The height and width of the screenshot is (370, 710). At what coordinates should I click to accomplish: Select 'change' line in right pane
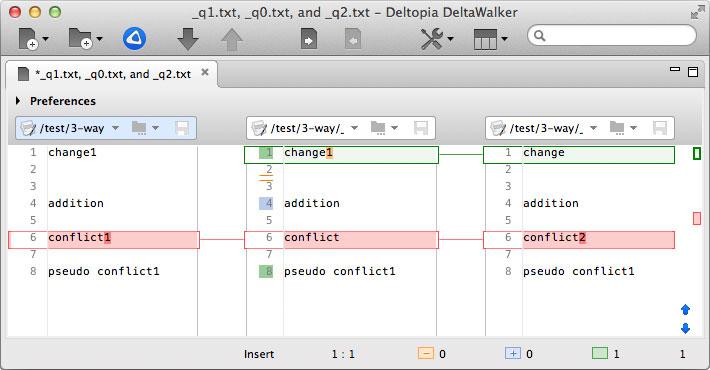(544, 153)
